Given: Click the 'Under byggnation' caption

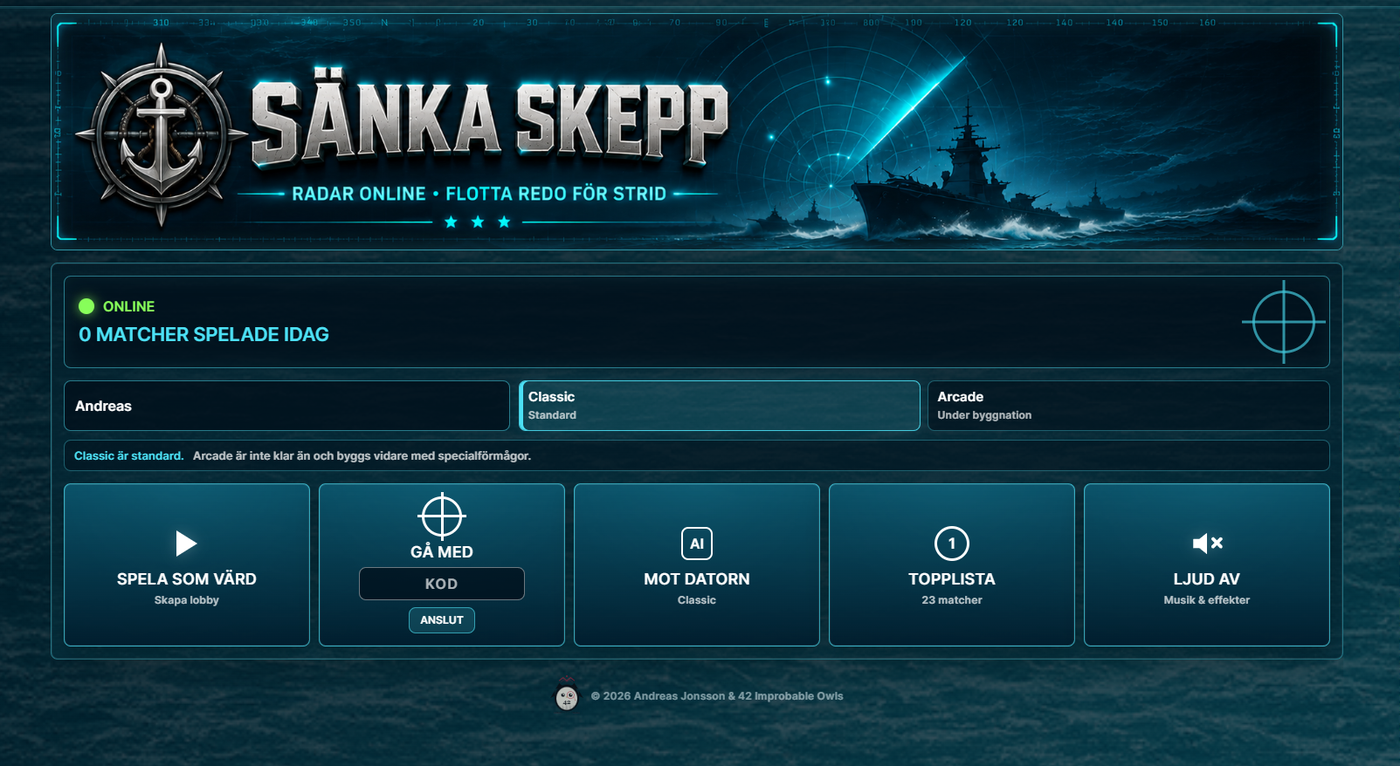Looking at the screenshot, I should (x=984, y=415).
